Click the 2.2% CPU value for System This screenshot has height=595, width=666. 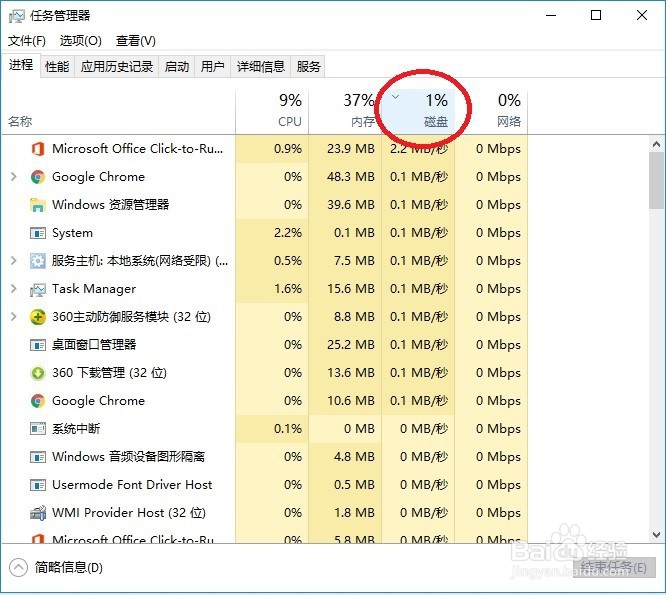288,233
